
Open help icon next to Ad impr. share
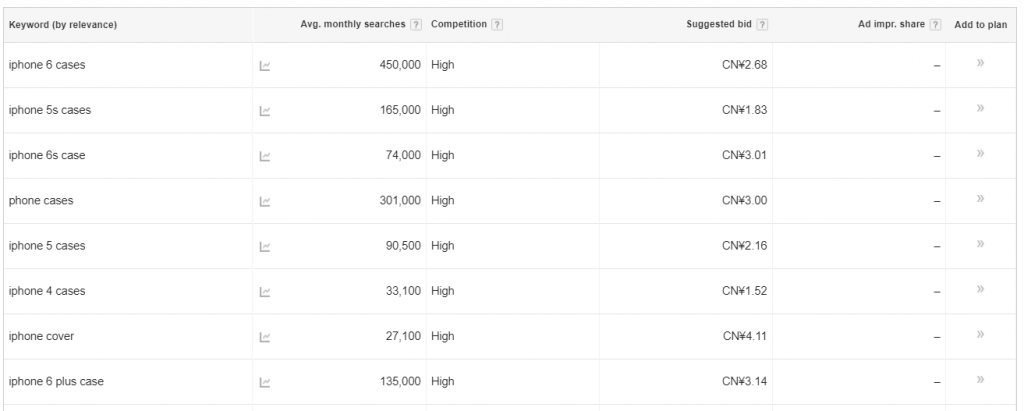pos(937,24)
